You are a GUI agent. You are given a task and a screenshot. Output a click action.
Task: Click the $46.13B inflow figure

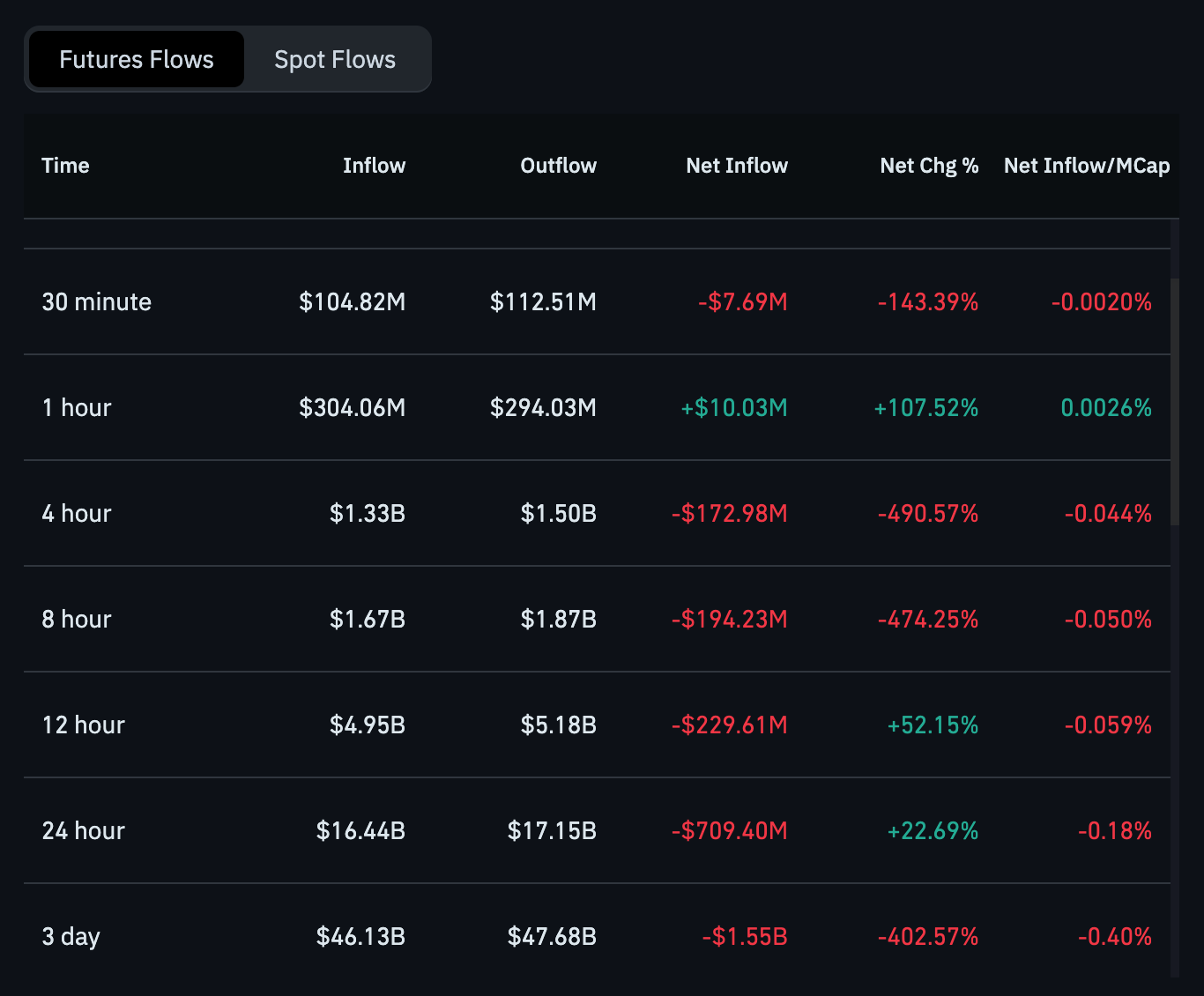pos(360,936)
